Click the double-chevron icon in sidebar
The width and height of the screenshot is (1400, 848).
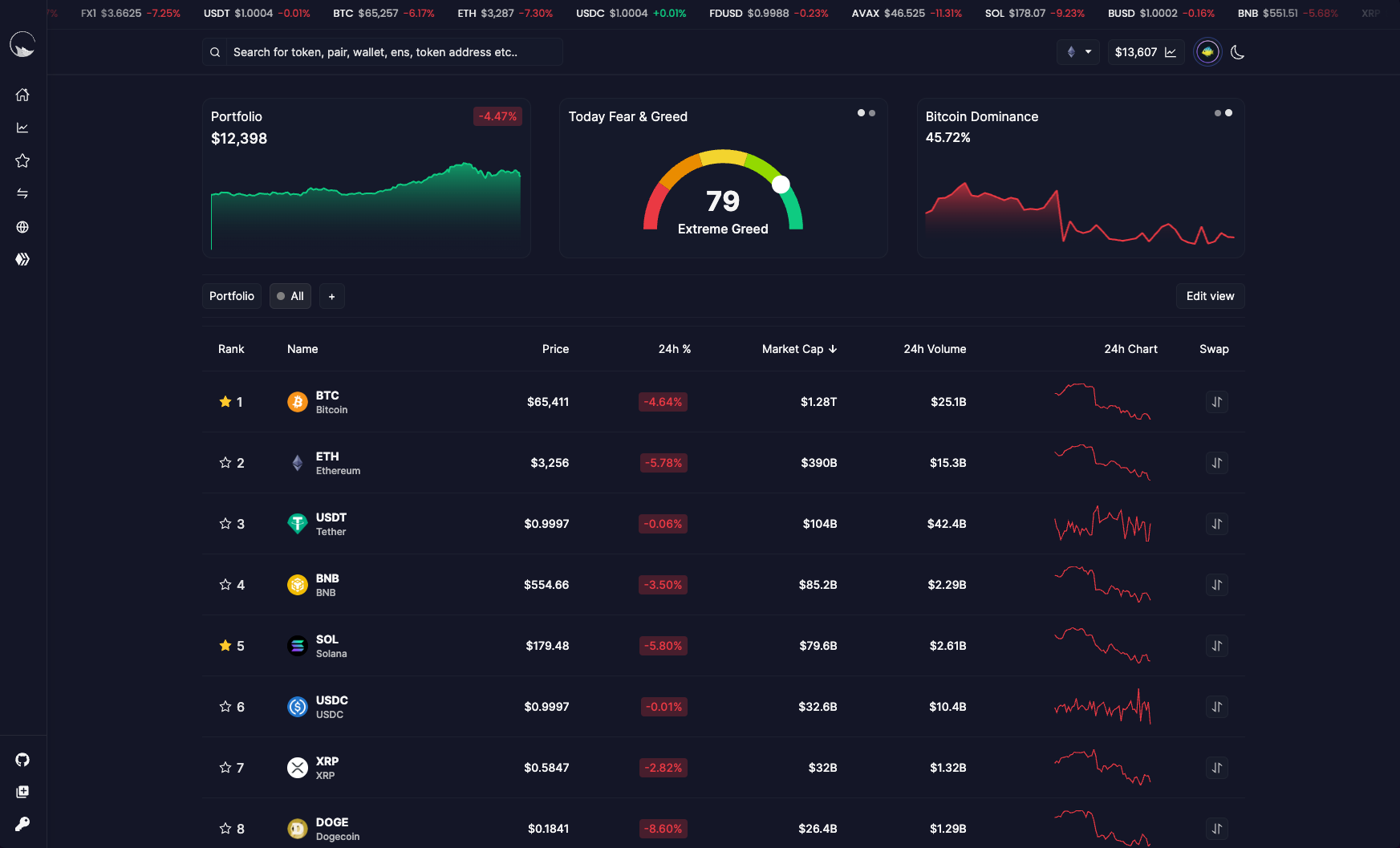click(22, 259)
